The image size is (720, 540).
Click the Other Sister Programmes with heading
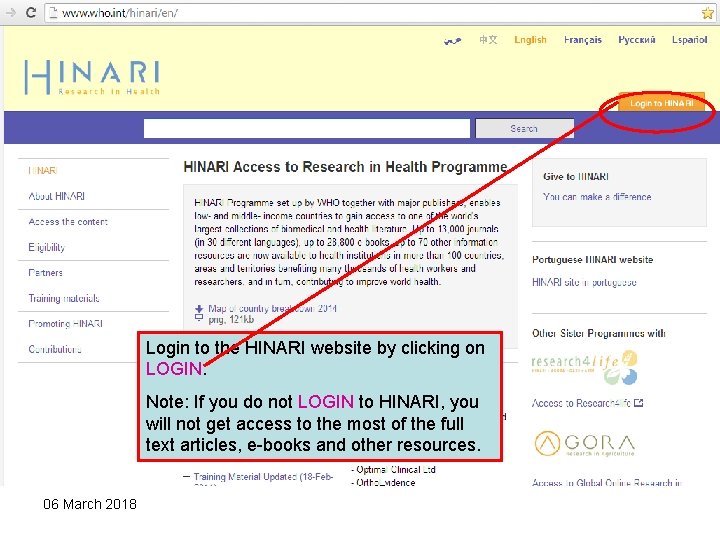pyautogui.click(x=598, y=333)
